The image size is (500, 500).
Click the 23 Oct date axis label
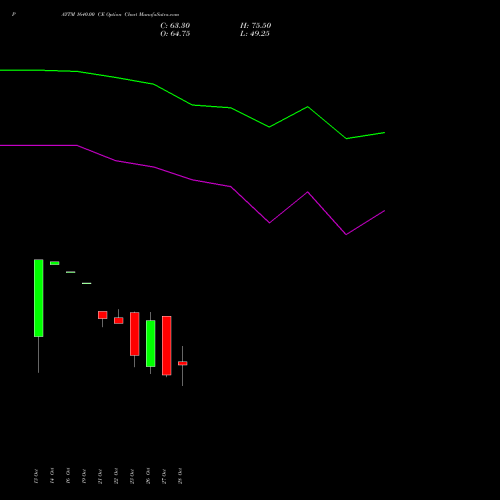pos(132,476)
